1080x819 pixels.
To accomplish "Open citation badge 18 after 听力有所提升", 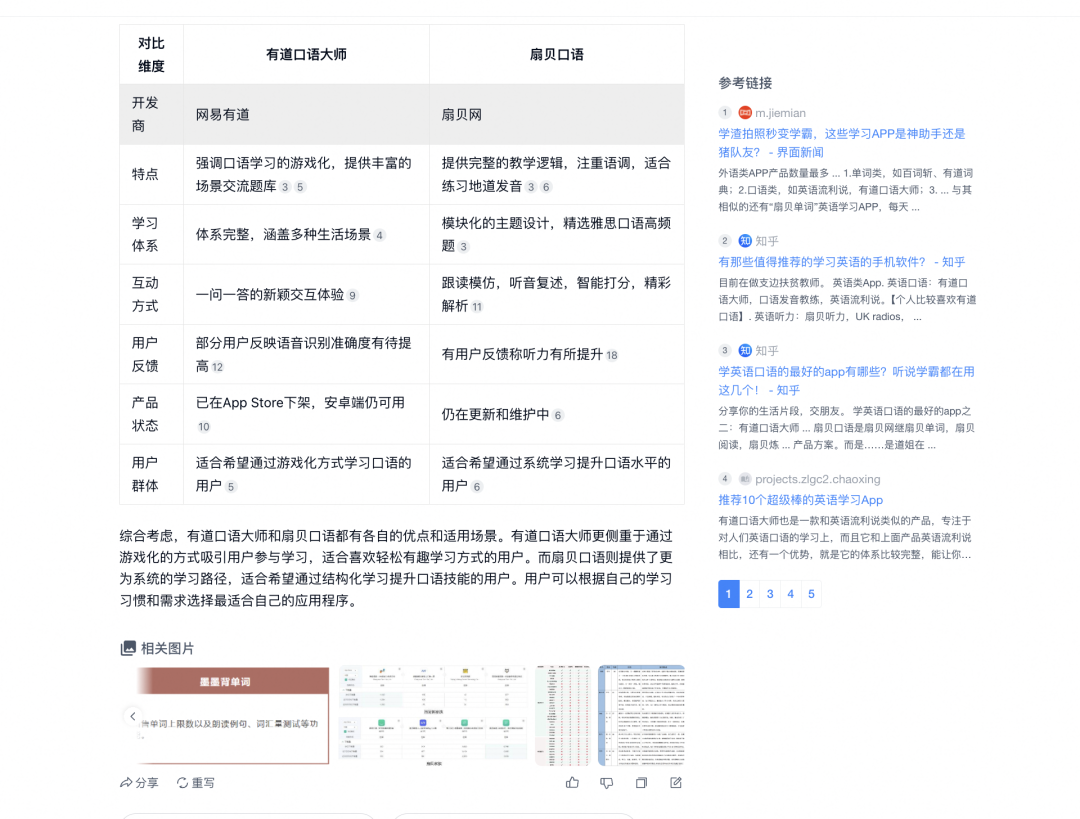I will coord(612,355).
